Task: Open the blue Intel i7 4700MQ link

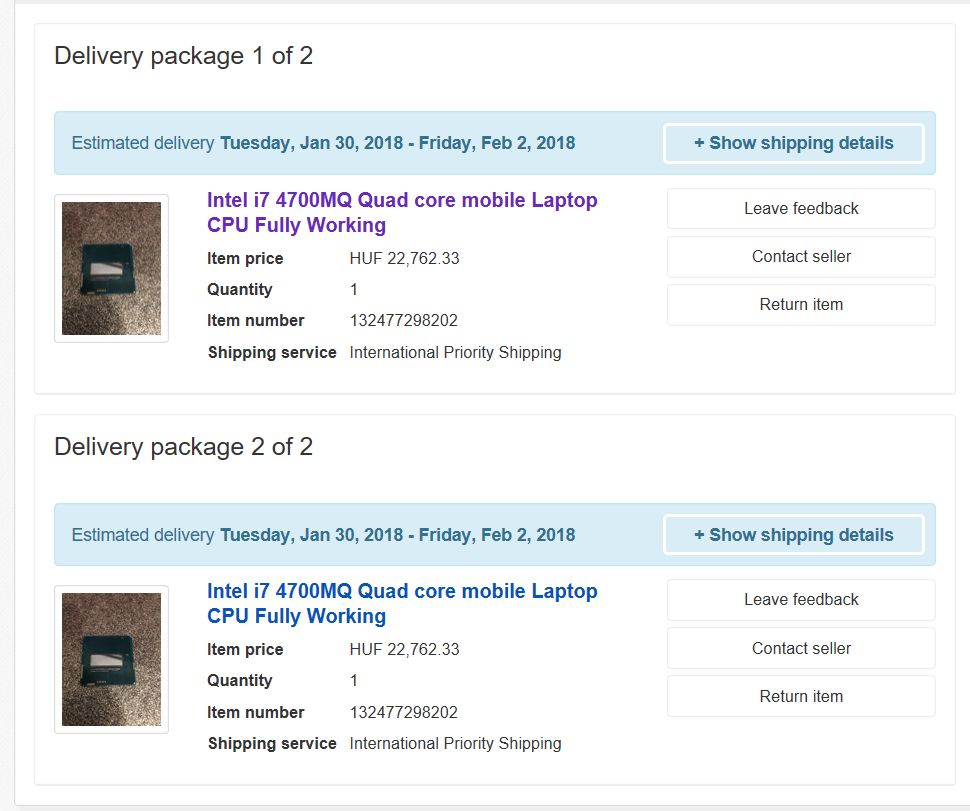Action: pyautogui.click(x=402, y=603)
